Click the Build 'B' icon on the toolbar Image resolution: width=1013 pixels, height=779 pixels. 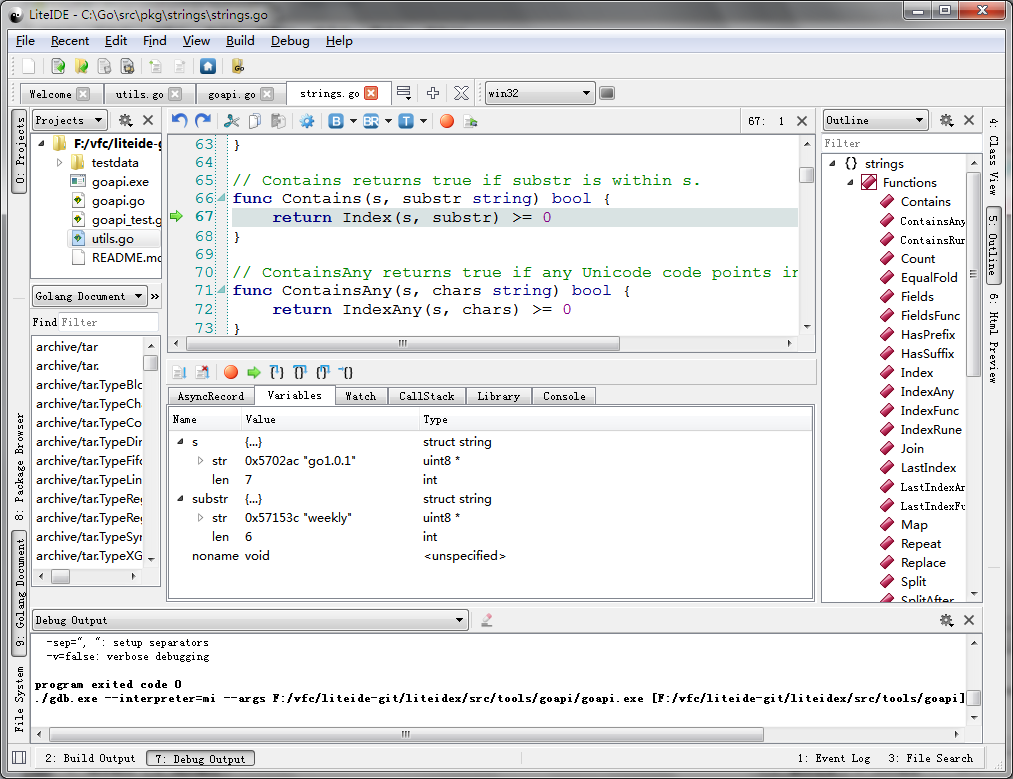[x=337, y=119]
